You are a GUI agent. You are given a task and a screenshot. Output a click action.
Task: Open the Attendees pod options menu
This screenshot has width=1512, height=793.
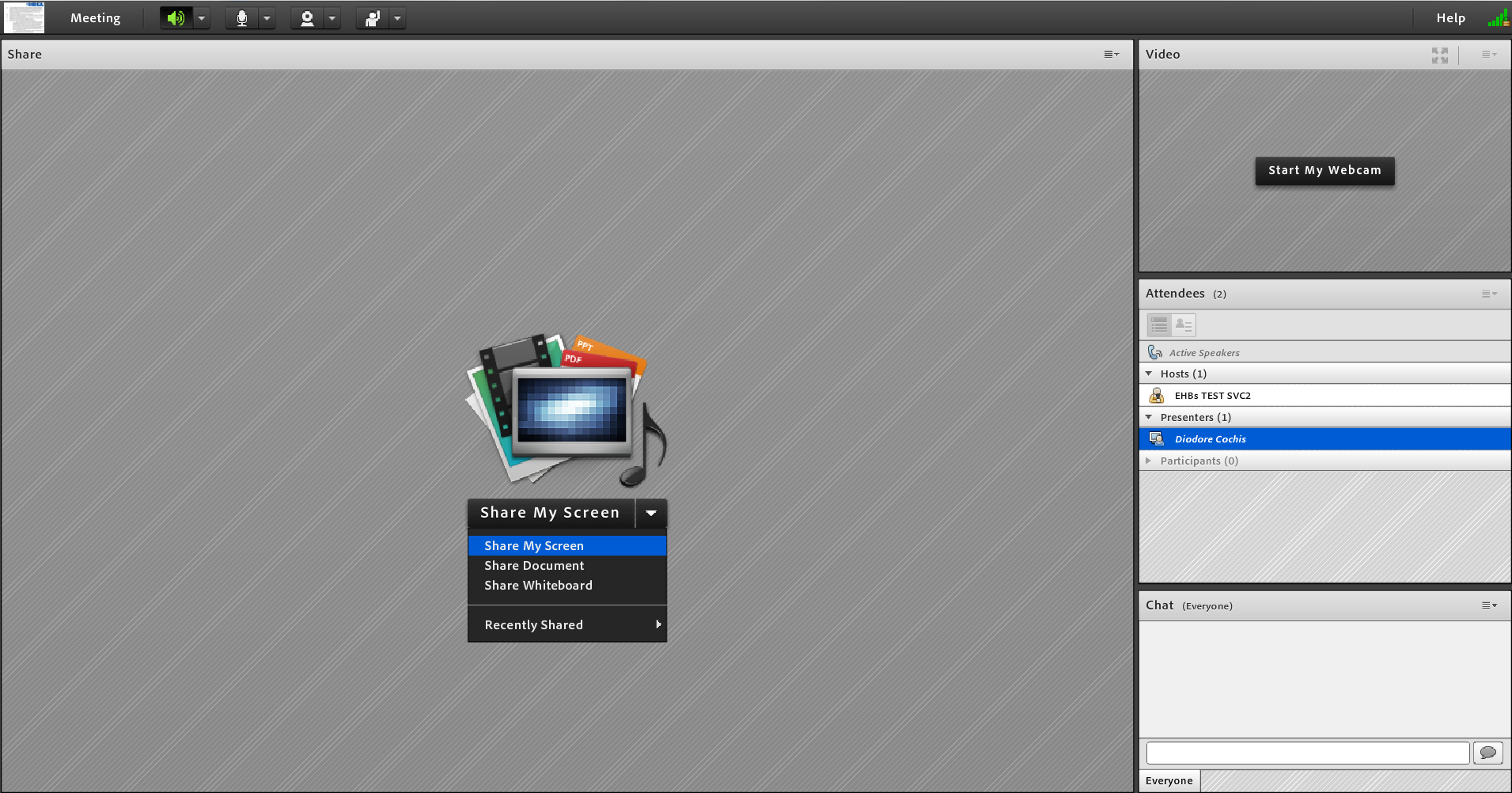1489,294
